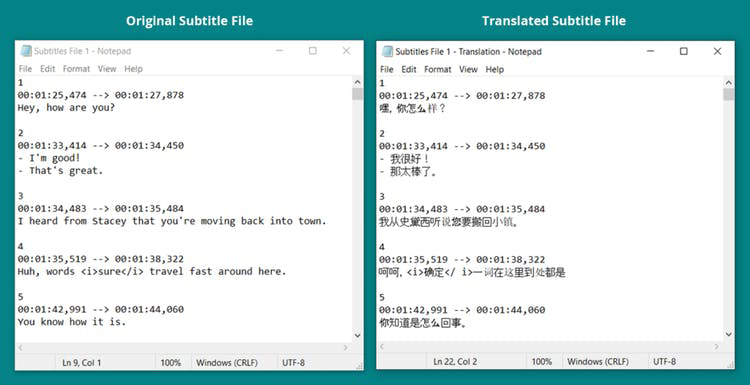This screenshot has height=385, width=750.
Task: Click scroll-up arrow in original subtitle window
Action: pos(357,82)
